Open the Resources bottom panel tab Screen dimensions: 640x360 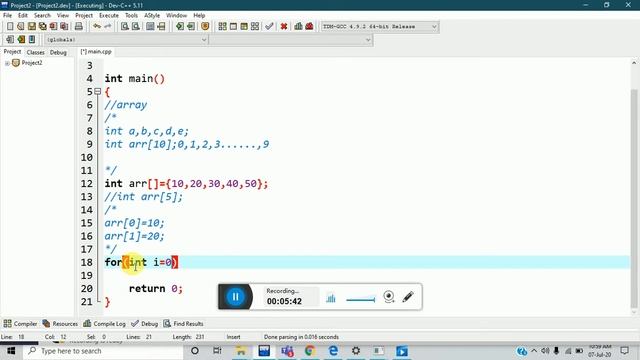(x=60, y=324)
